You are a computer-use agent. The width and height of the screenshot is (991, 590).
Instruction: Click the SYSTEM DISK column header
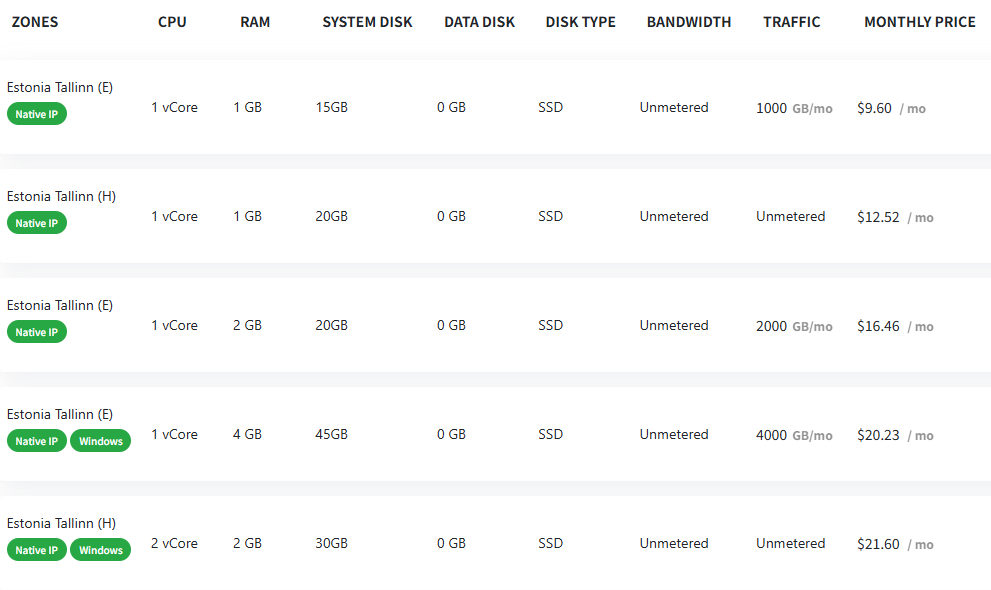point(367,22)
